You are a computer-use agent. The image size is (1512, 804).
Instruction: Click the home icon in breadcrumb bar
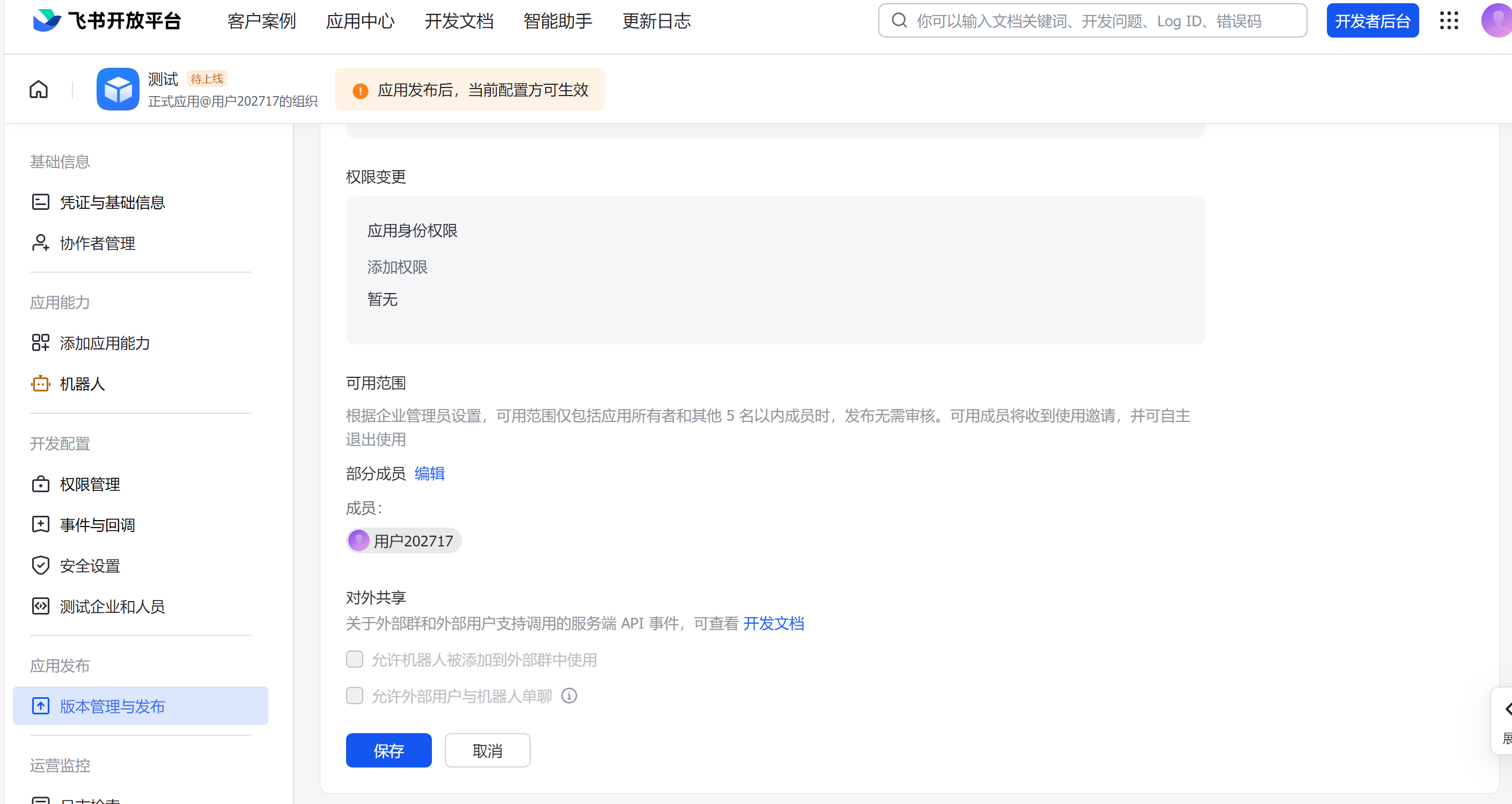coord(39,89)
